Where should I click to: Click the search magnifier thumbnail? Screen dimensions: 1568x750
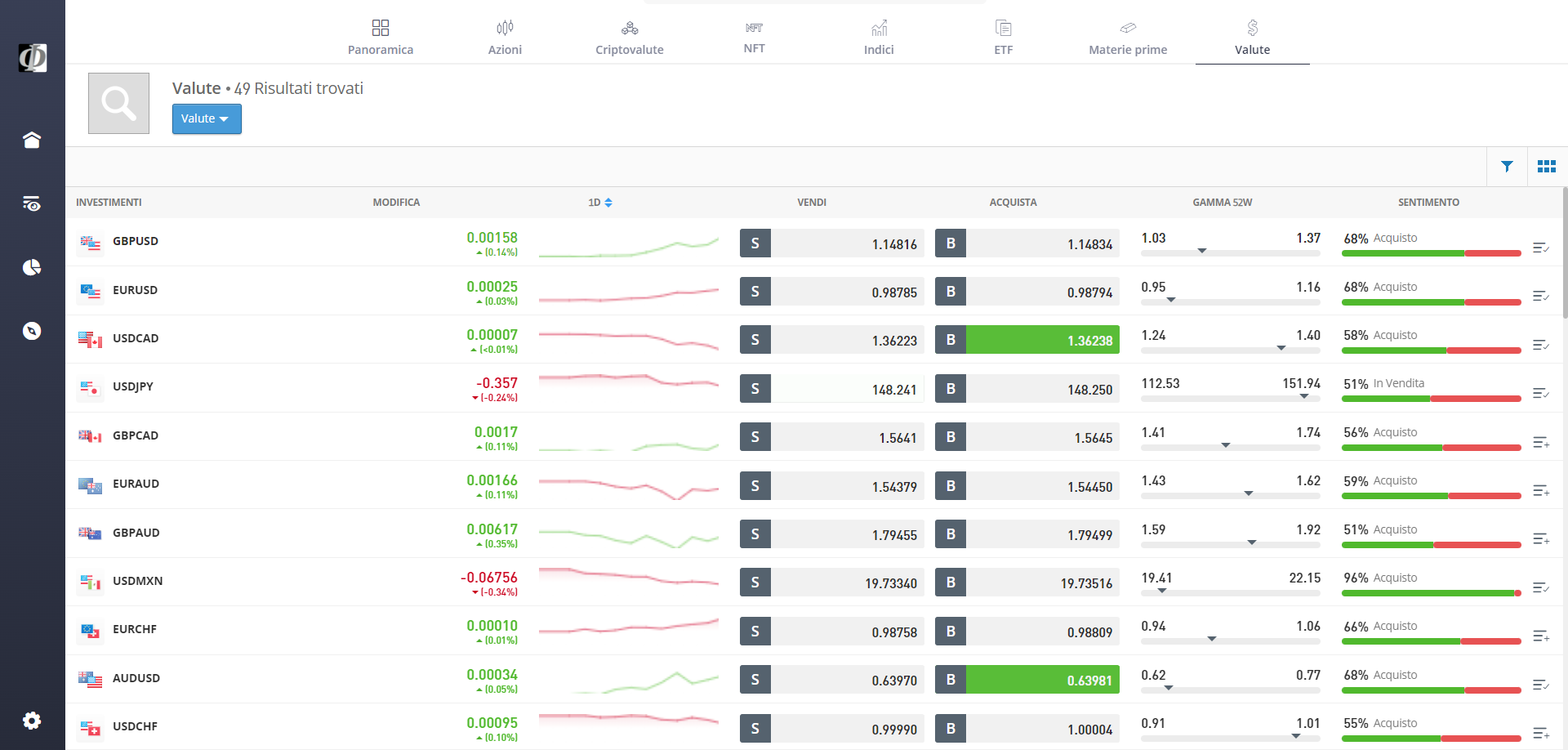click(118, 103)
